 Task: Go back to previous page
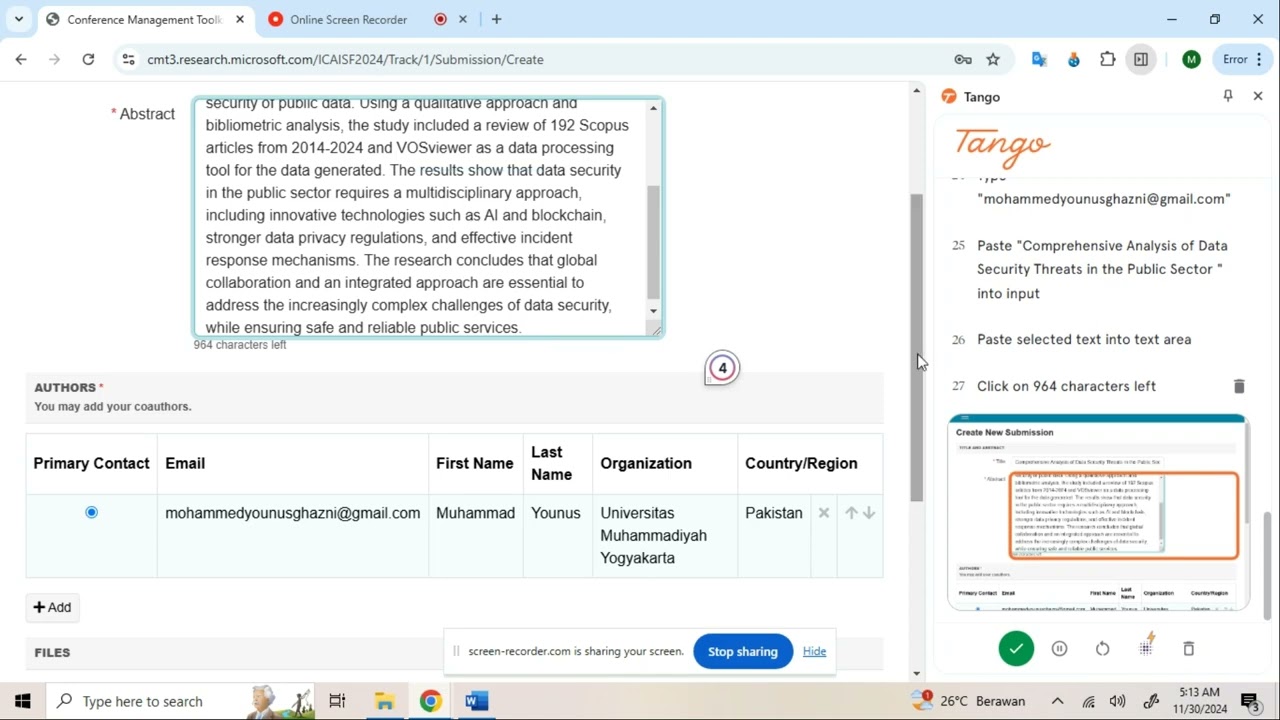pos(21,59)
